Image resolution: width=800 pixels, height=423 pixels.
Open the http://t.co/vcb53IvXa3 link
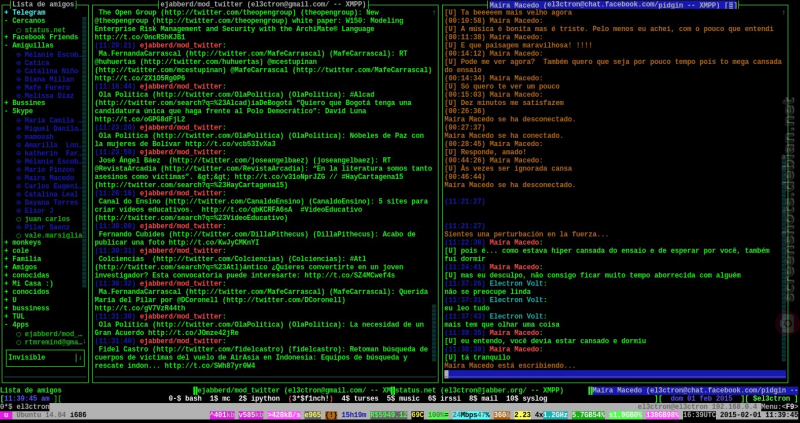click(230, 144)
